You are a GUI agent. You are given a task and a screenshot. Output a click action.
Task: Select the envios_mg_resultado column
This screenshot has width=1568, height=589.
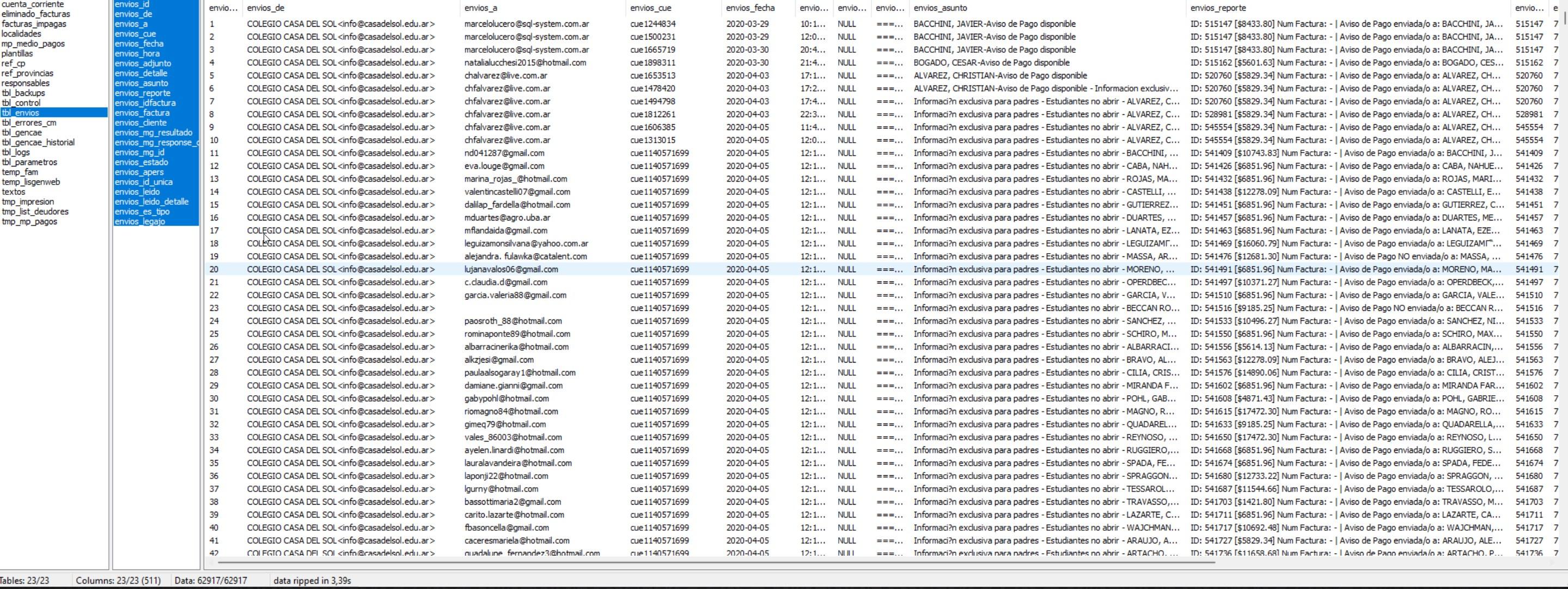pyautogui.click(x=153, y=133)
